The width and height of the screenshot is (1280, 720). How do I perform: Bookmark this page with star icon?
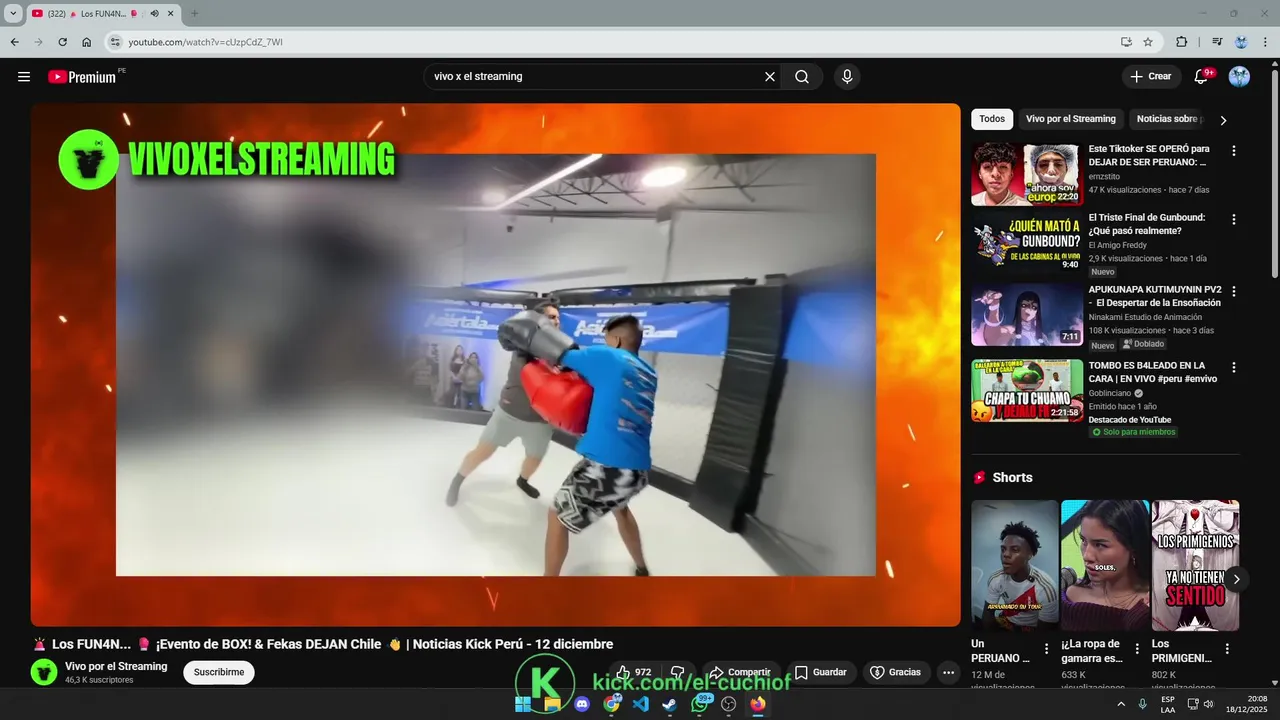point(1148,42)
